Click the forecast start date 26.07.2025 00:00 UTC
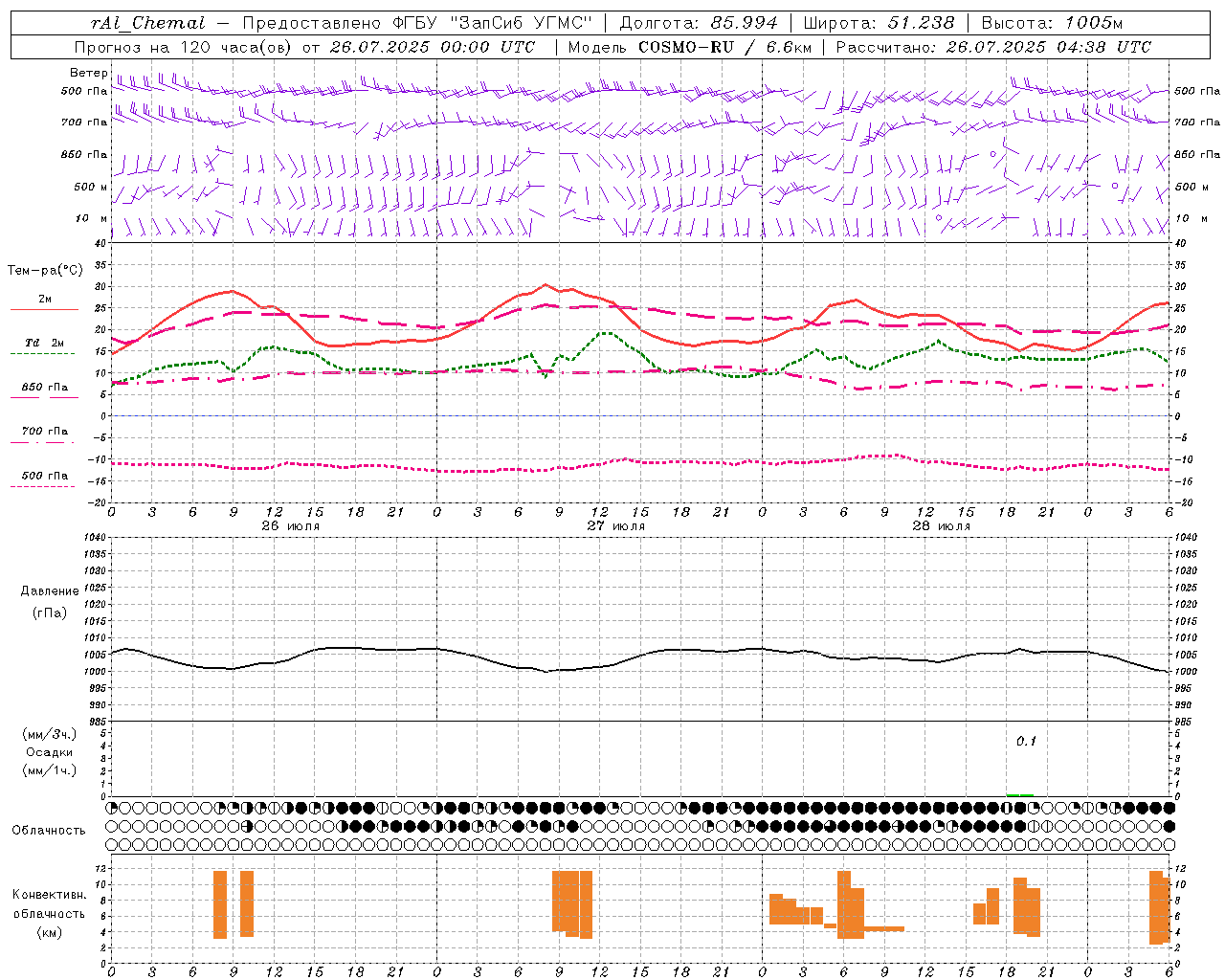Image resolution: width=1225 pixels, height=980 pixels. pyautogui.click(x=432, y=47)
